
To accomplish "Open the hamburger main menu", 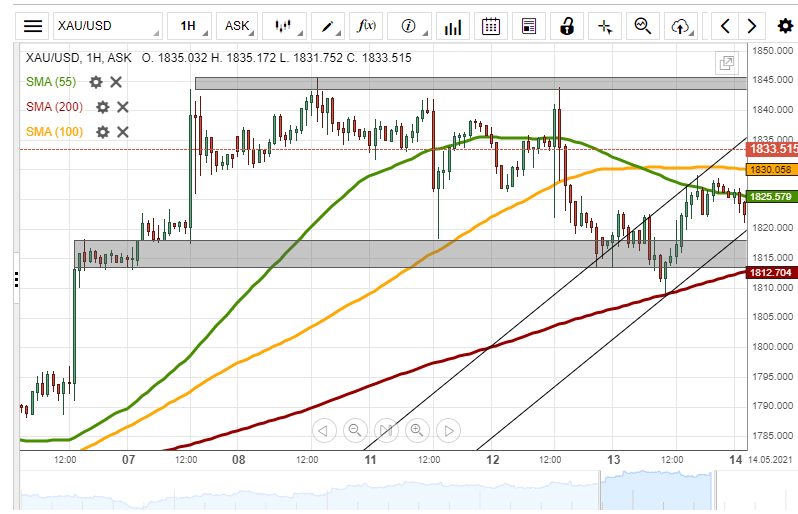I will pos(33,26).
